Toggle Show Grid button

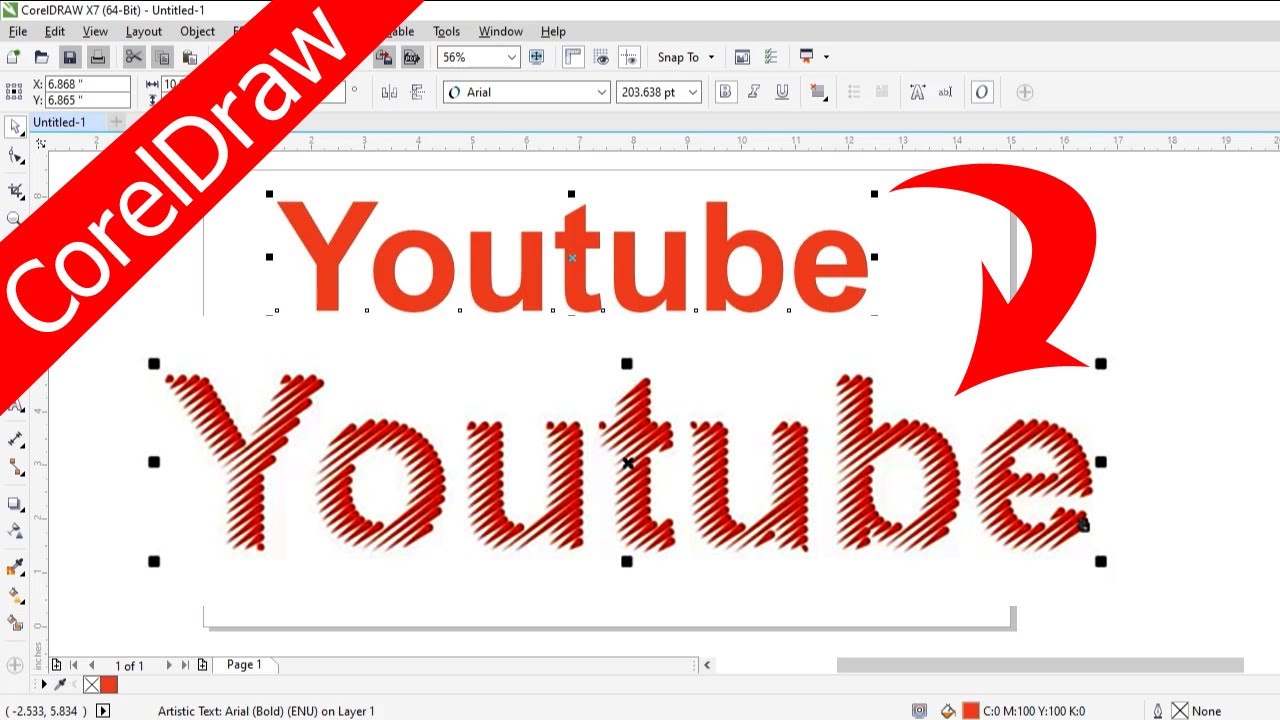coord(601,57)
